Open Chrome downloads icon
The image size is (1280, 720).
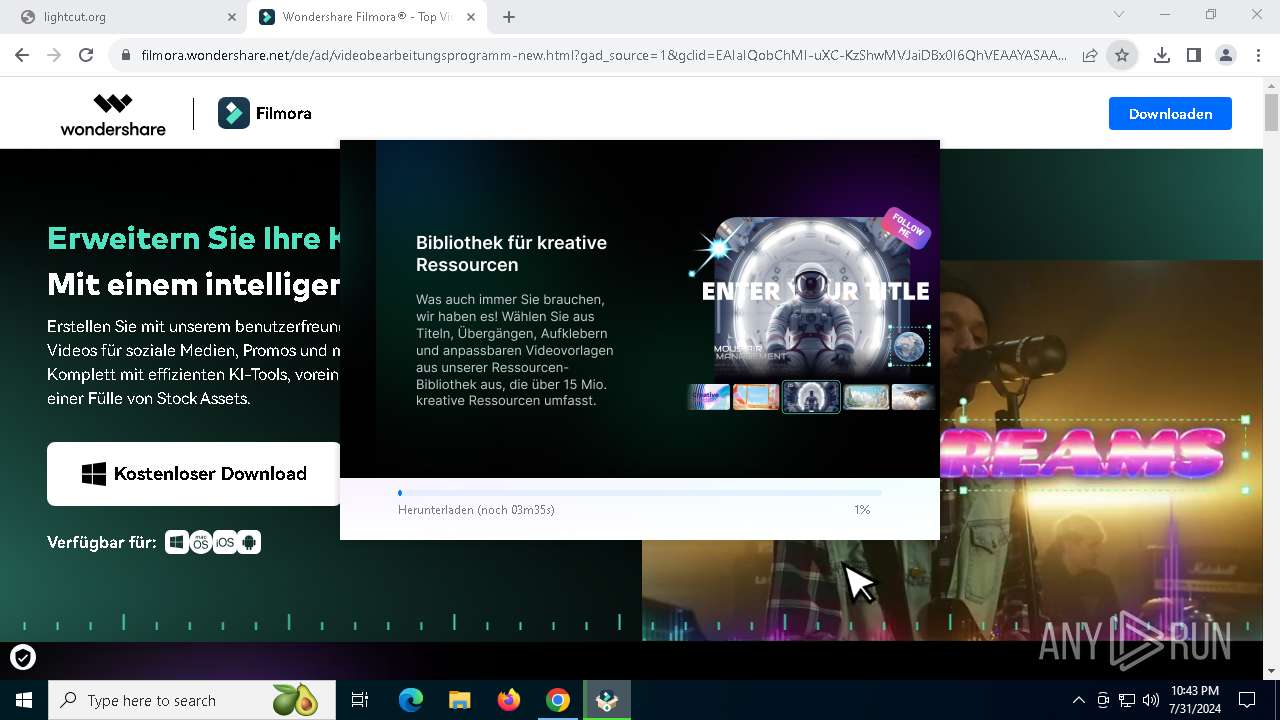pos(1162,56)
